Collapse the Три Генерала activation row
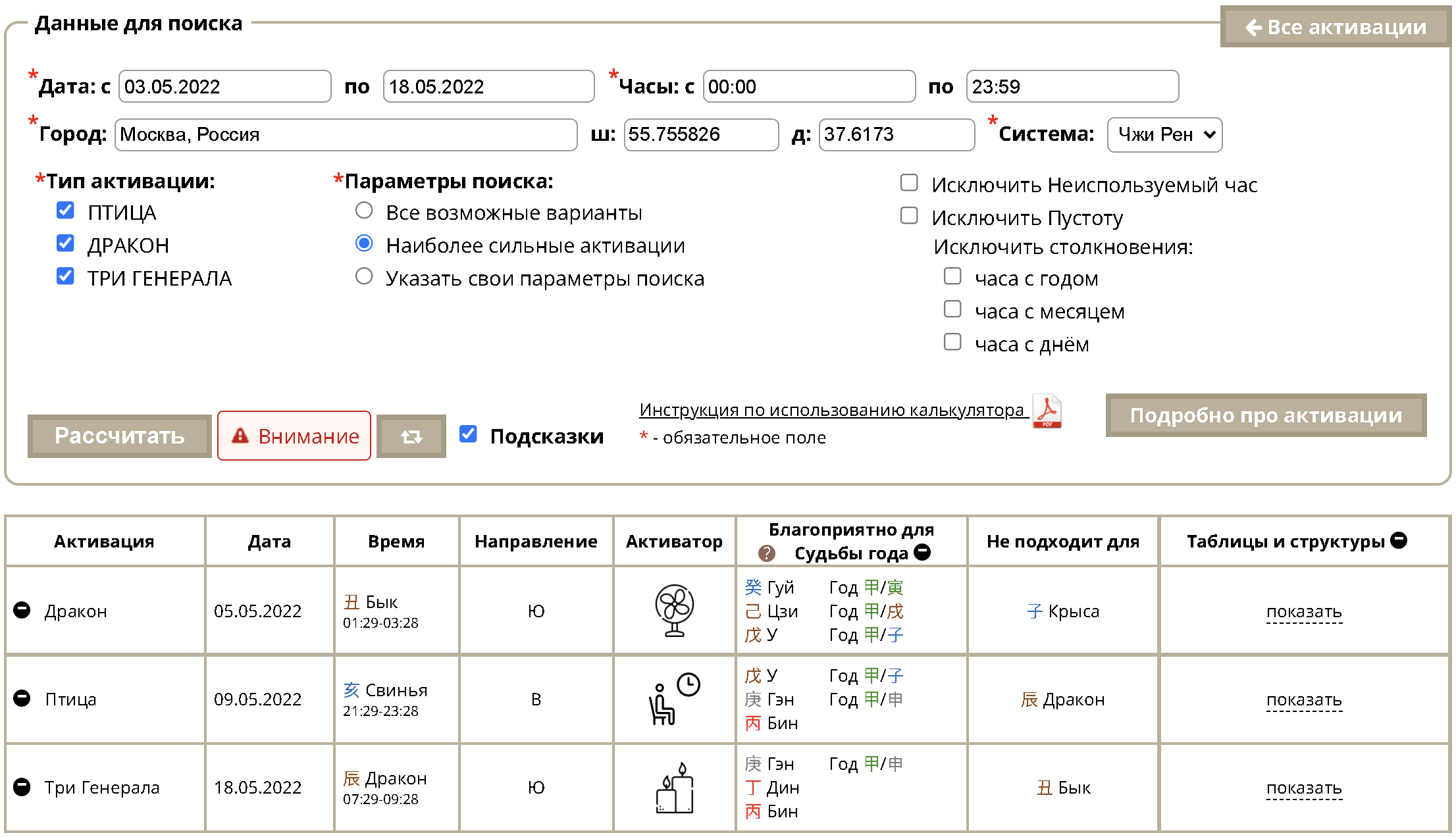 click(x=22, y=786)
